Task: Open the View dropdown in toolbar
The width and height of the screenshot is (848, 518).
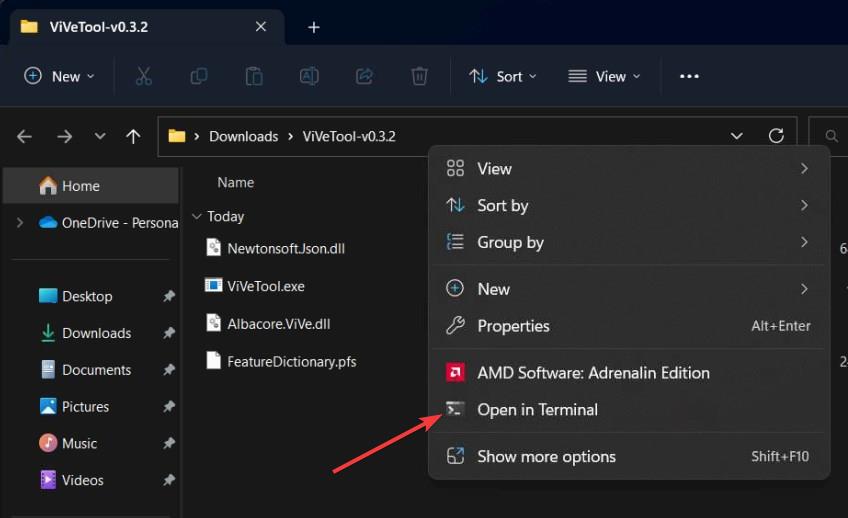Action: pos(604,76)
